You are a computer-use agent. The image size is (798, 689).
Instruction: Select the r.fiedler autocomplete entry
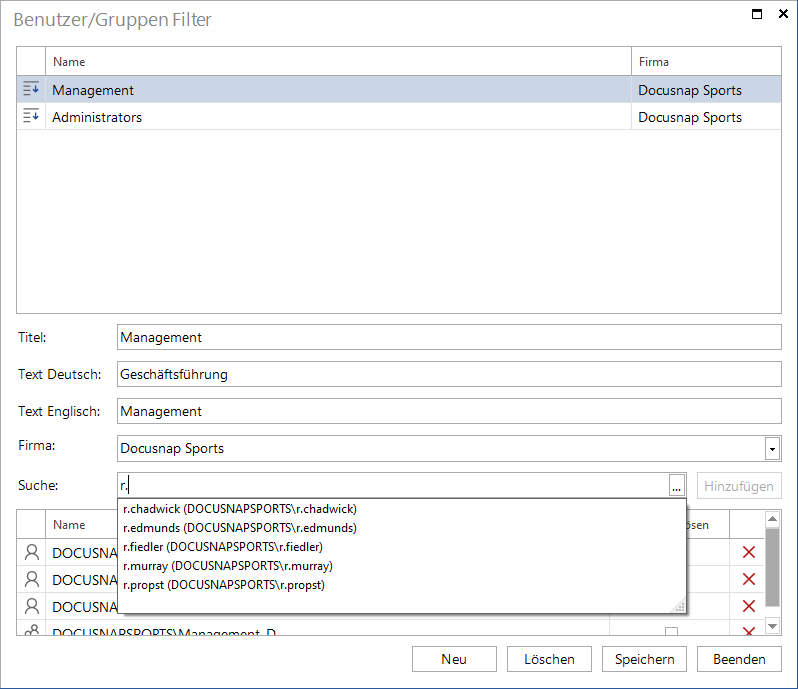(222, 547)
